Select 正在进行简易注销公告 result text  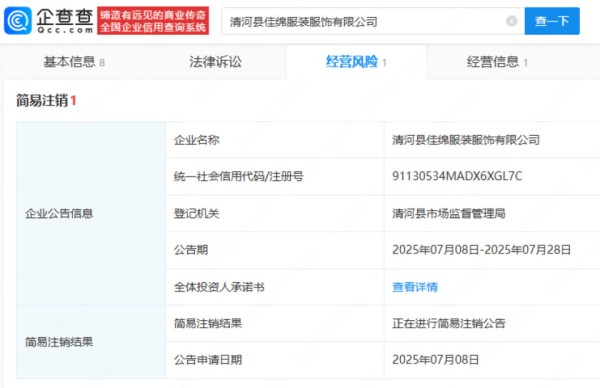click(x=448, y=323)
